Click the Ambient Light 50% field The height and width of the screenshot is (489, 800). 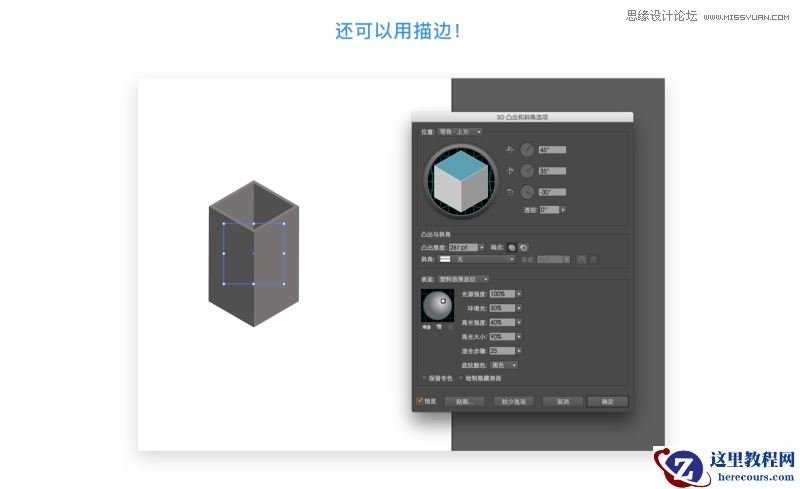coord(503,308)
